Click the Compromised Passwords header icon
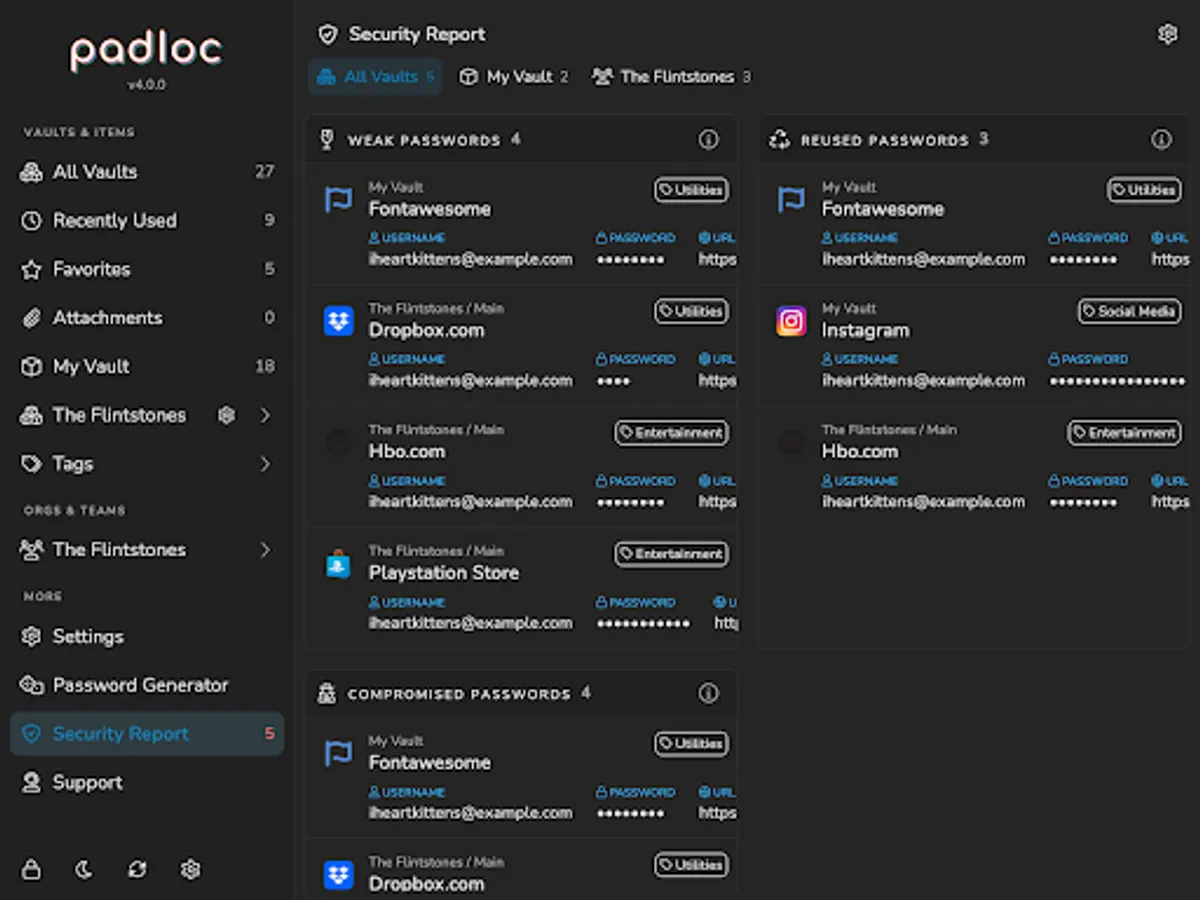This screenshot has height=900, width=1200. coord(326,693)
